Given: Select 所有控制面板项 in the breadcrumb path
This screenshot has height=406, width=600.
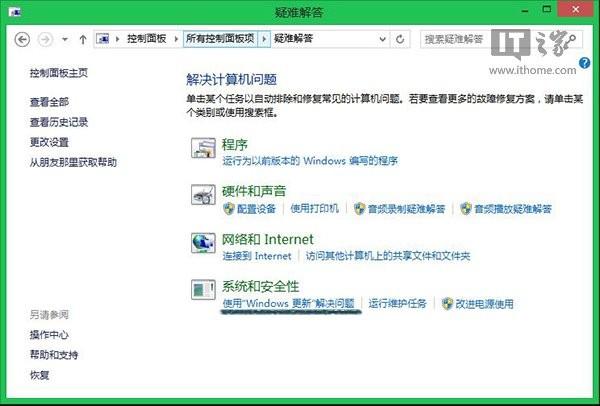Looking at the screenshot, I should [x=220, y=39].
